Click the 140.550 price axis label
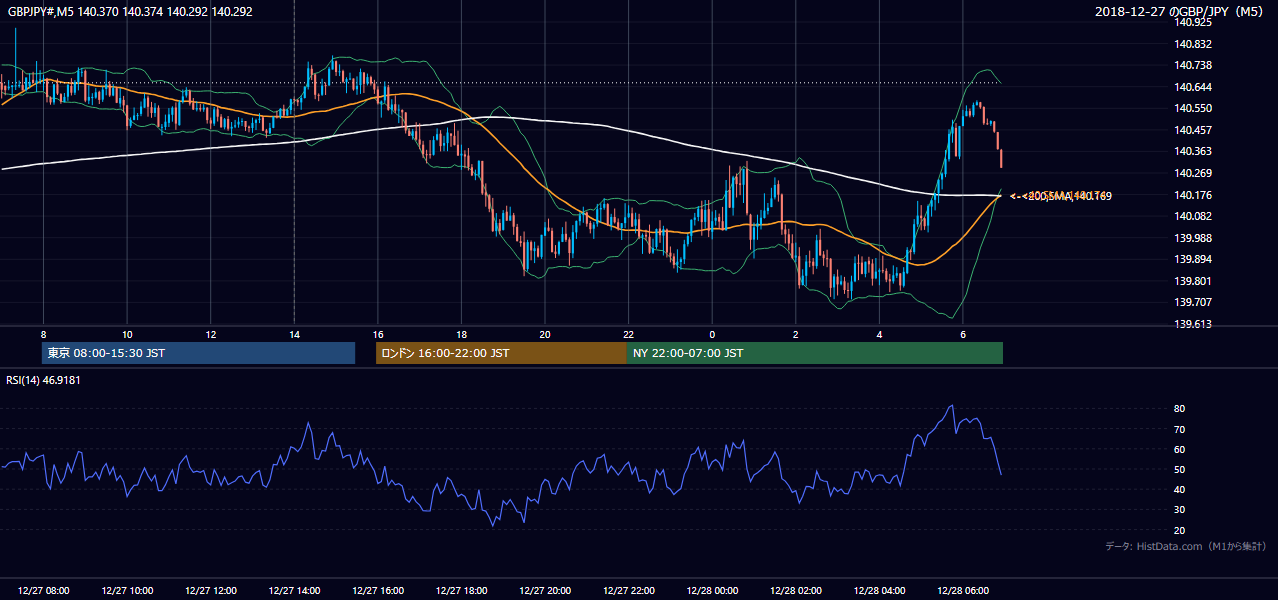1278x600 pixels. click(1192, 108)
